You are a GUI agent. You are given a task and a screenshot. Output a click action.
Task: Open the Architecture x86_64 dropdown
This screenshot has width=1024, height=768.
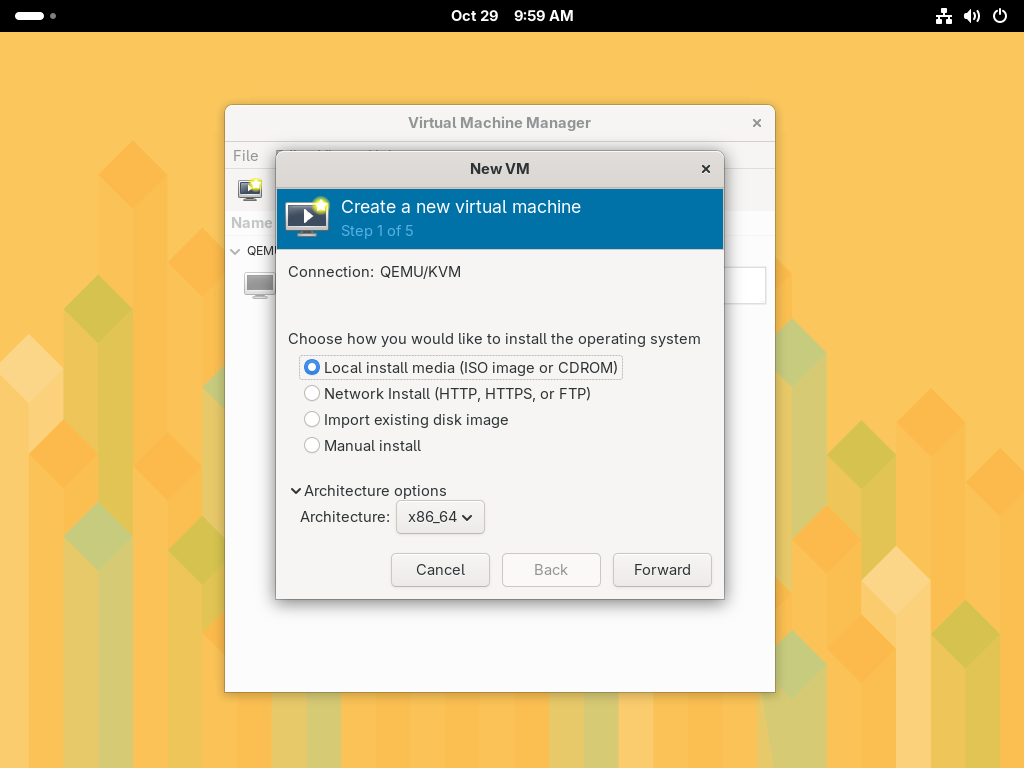(x=440, y=517)
